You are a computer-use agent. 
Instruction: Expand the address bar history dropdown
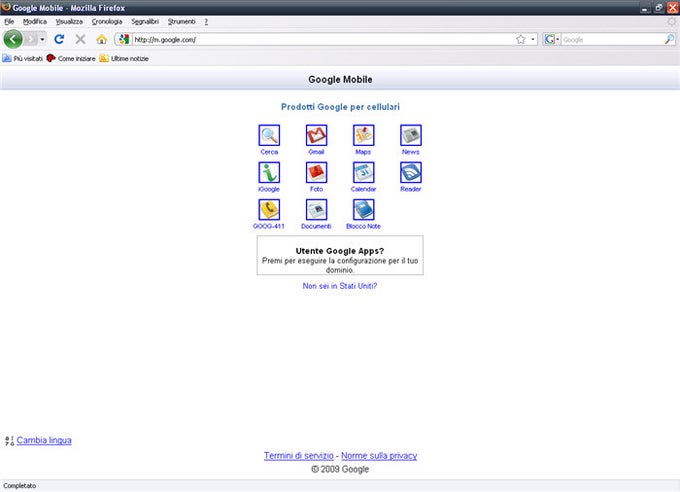(x=533, y=39)
